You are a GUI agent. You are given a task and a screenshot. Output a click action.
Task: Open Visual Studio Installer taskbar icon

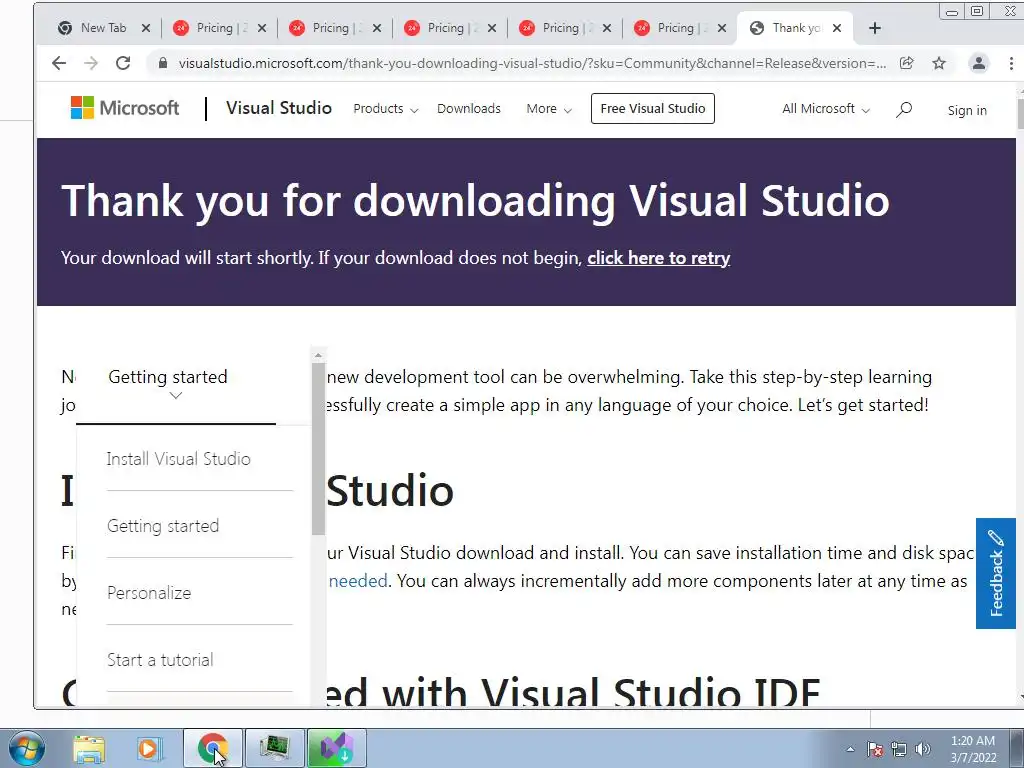pos(336,748)
